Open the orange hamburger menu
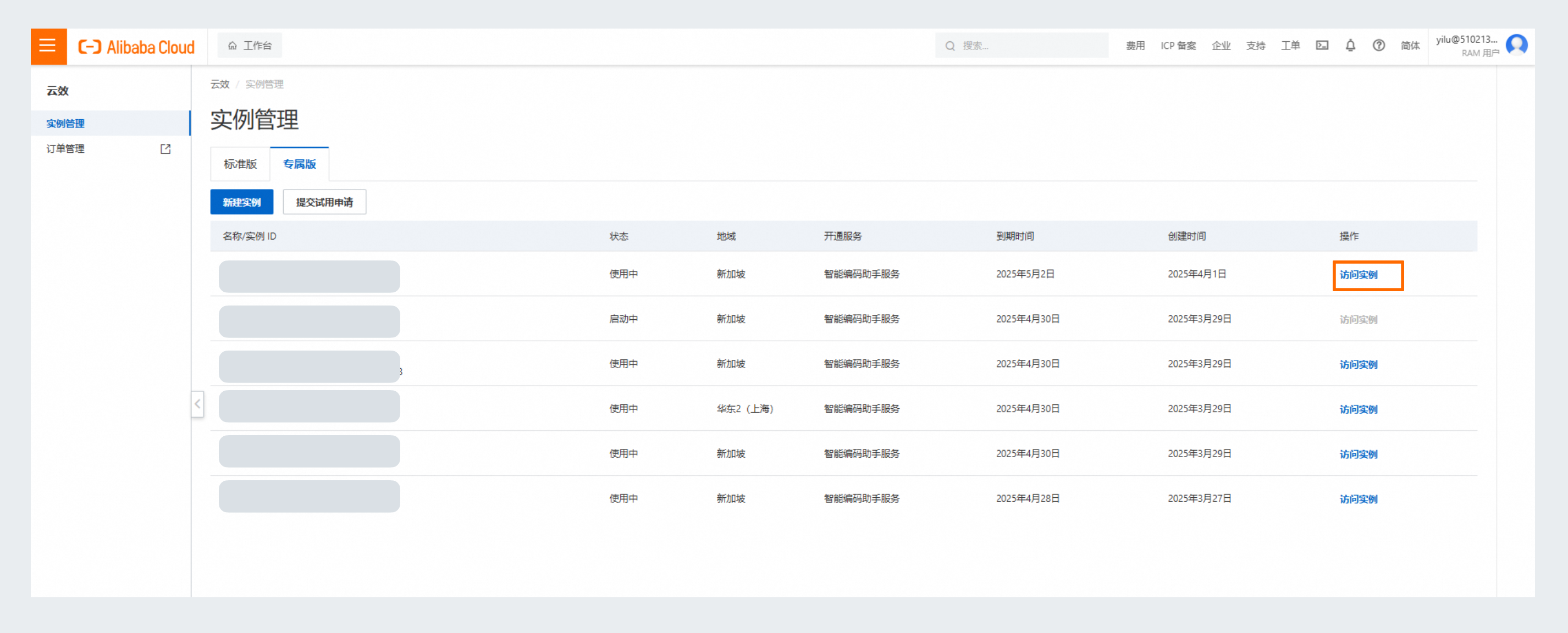1568x633 pixels. (48, 46)
